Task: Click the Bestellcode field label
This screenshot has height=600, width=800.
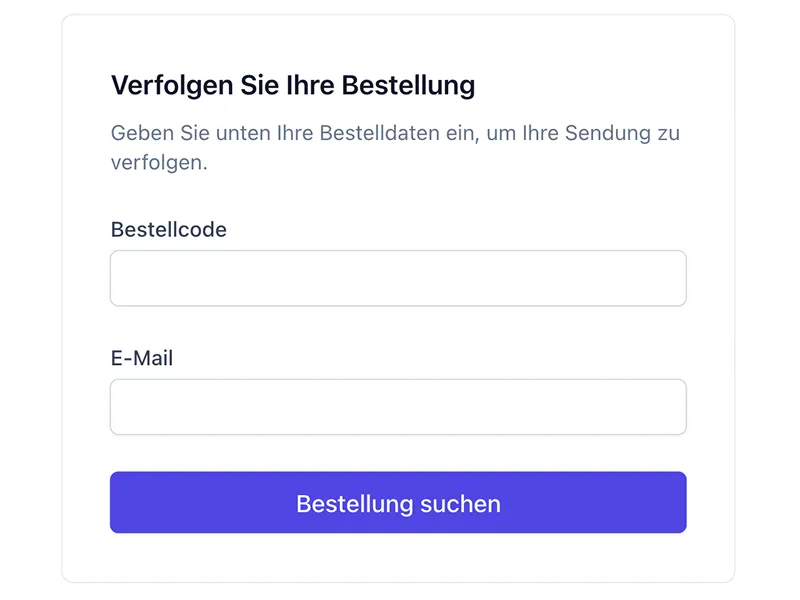Action: tap(169, 229)
